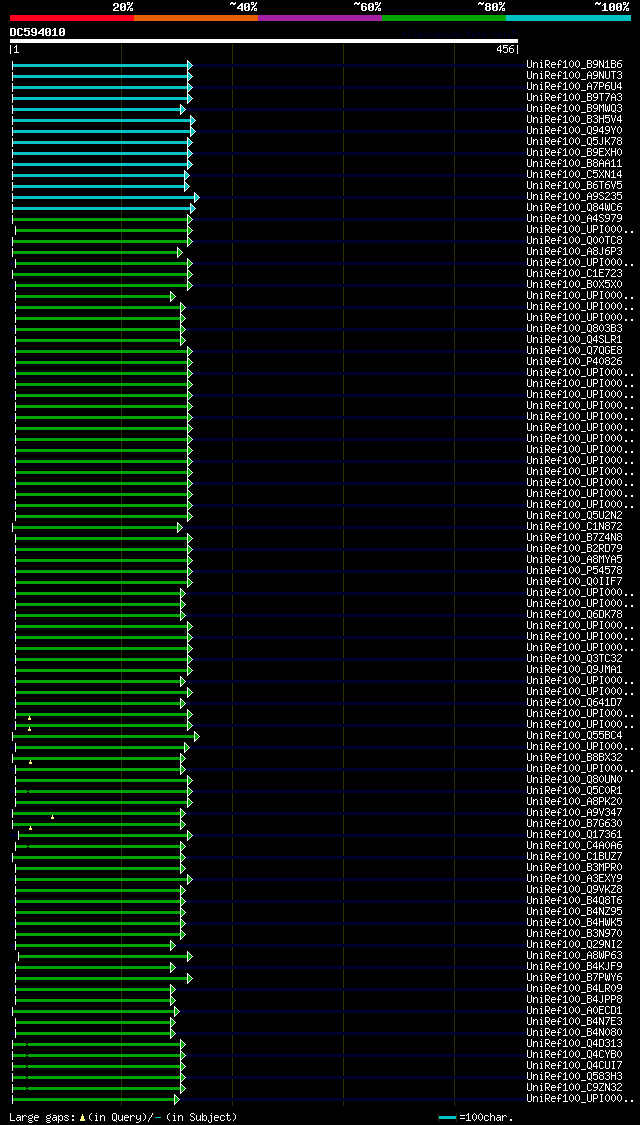The image size is (640, 1125).
Task: Click the green alignment bar for UniRef100_P40826
Action: point(101,362)
